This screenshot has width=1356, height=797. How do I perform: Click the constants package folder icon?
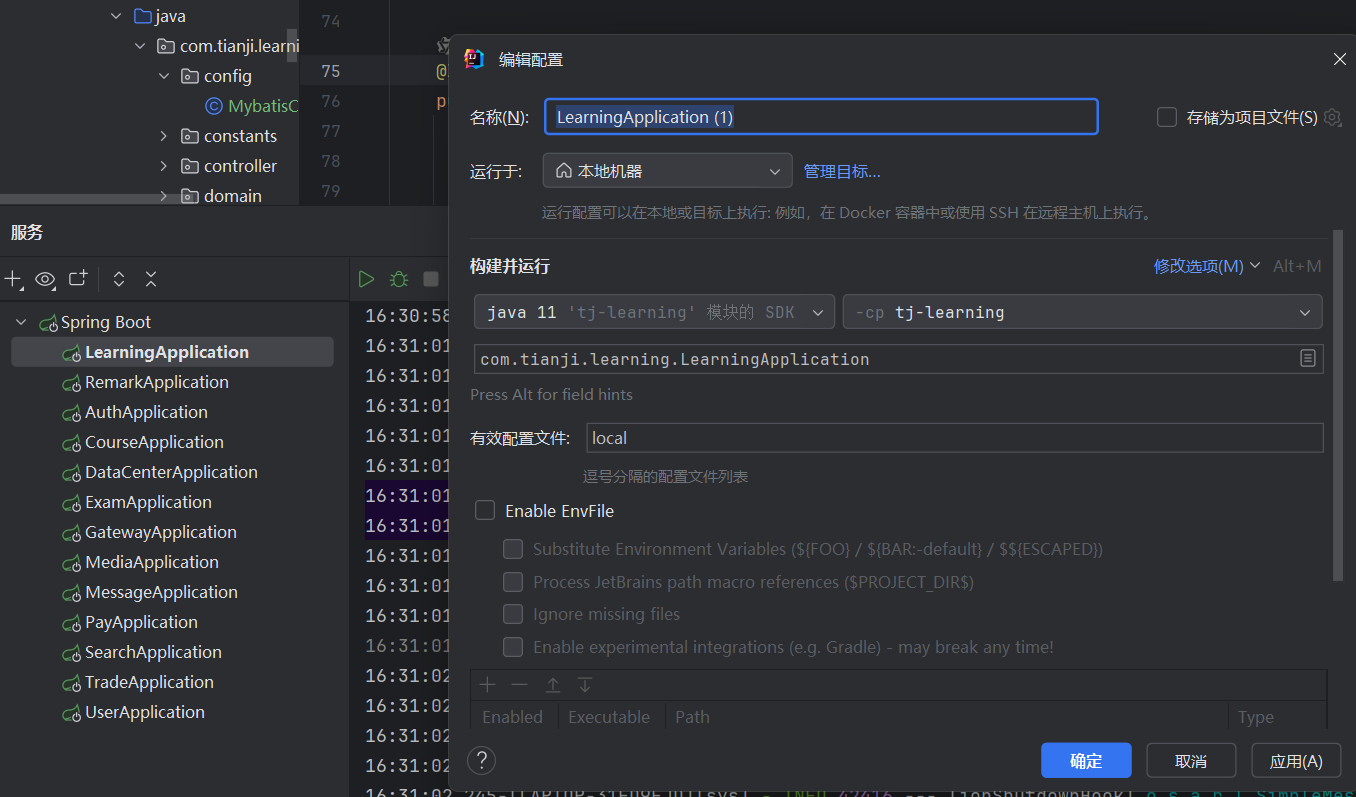[x=189, y=136]
